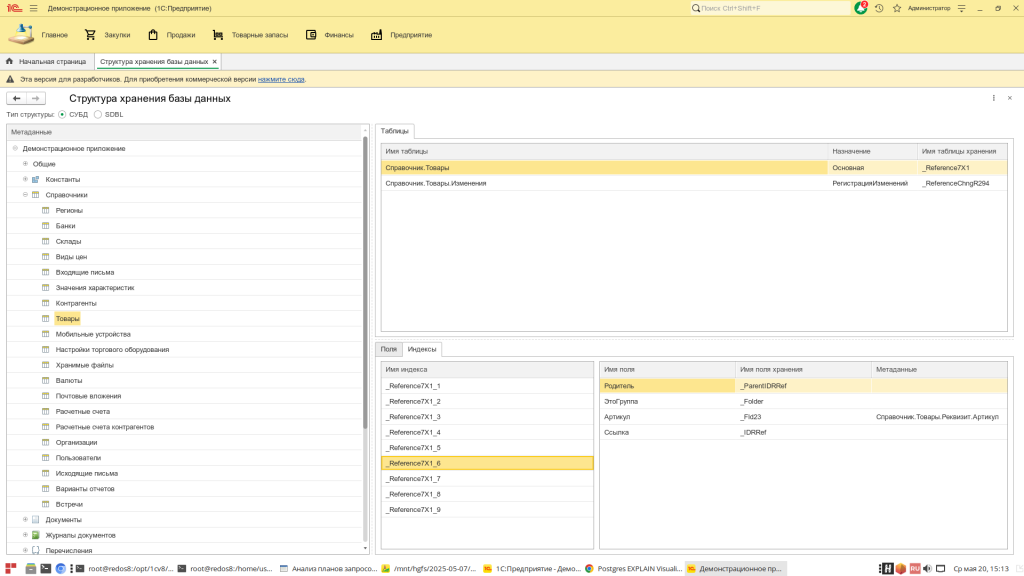Image resolution: width=1024 pixels, height=576 pixels.
Task: Open the history clock icon
Action: [879, 8]
